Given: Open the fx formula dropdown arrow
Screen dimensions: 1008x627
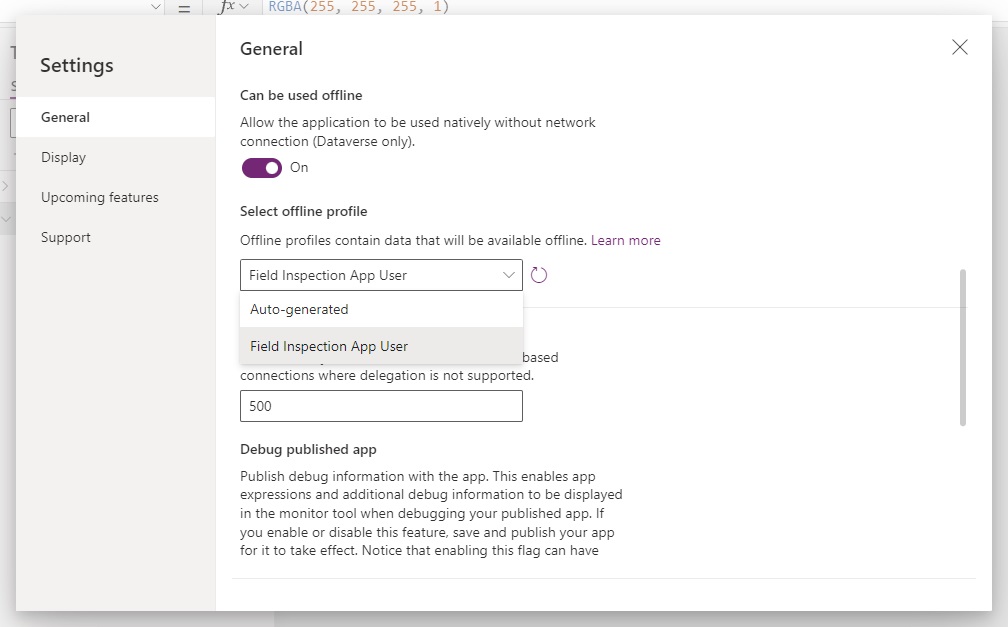Looking at the screenshot, I should pyautogui.click(x=243, y=7).
